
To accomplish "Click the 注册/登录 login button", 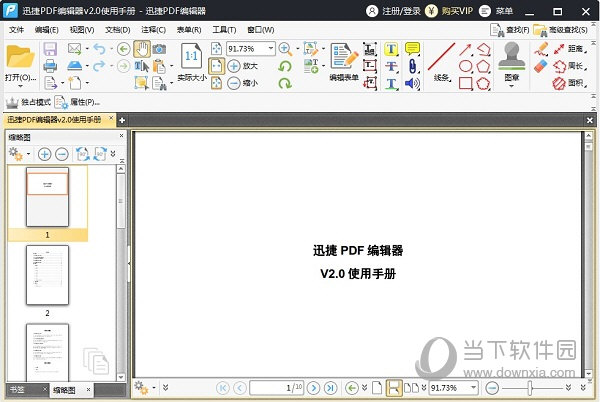I will click(x=393, y=11).
